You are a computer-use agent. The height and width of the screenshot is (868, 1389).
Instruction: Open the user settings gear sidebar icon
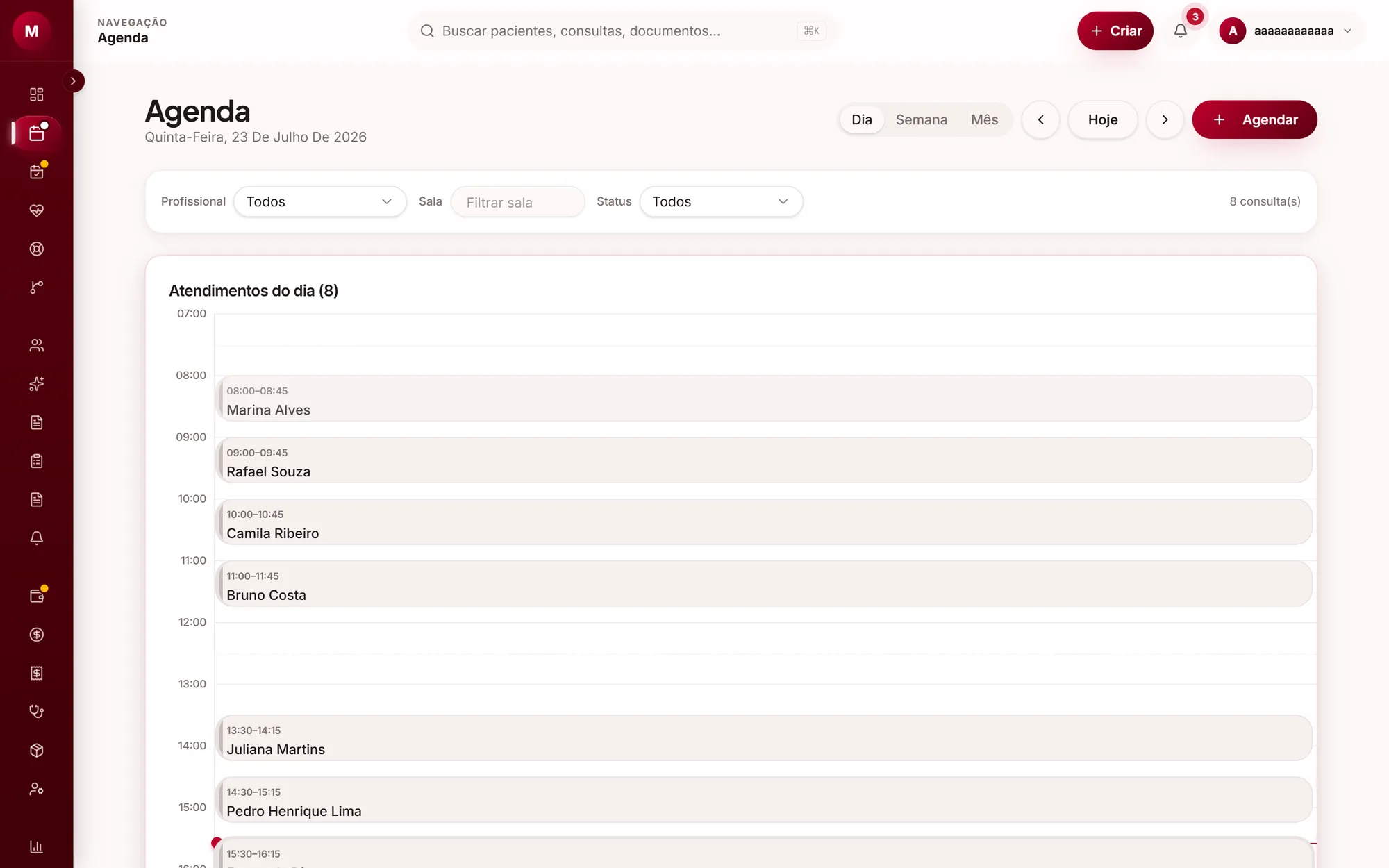point(37,789)
